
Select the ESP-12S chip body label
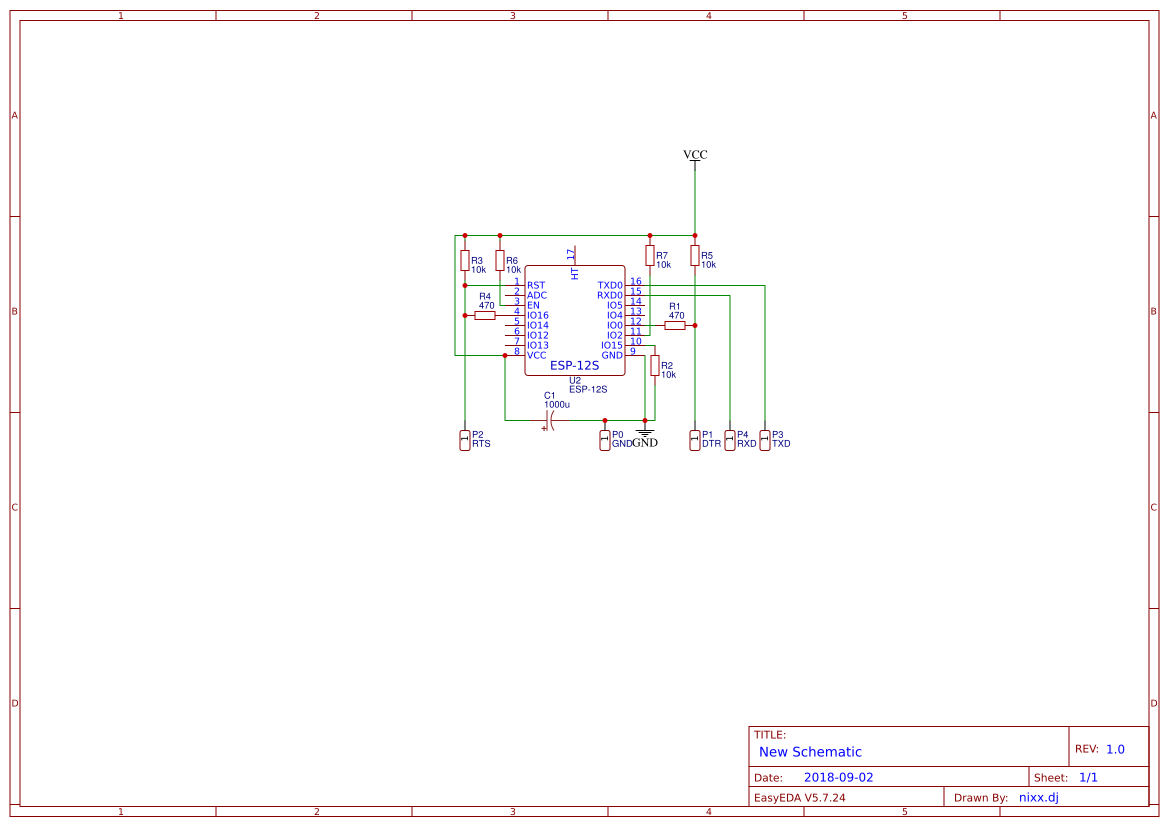pyautogui.click(x=574, y=365)
